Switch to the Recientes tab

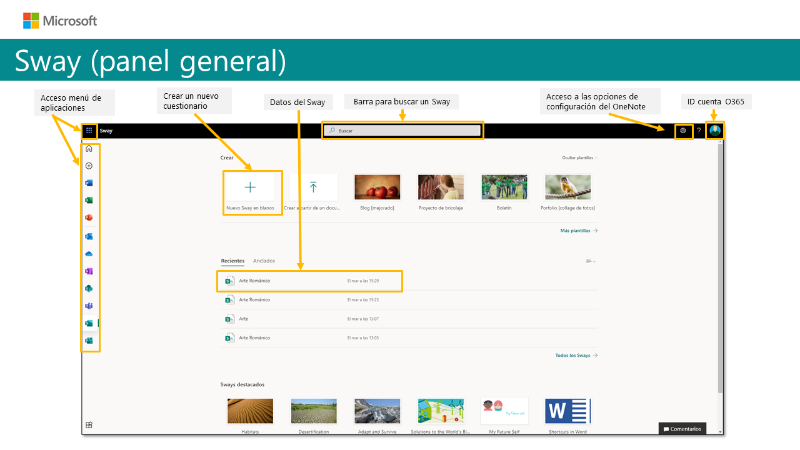tap(233, 261)
